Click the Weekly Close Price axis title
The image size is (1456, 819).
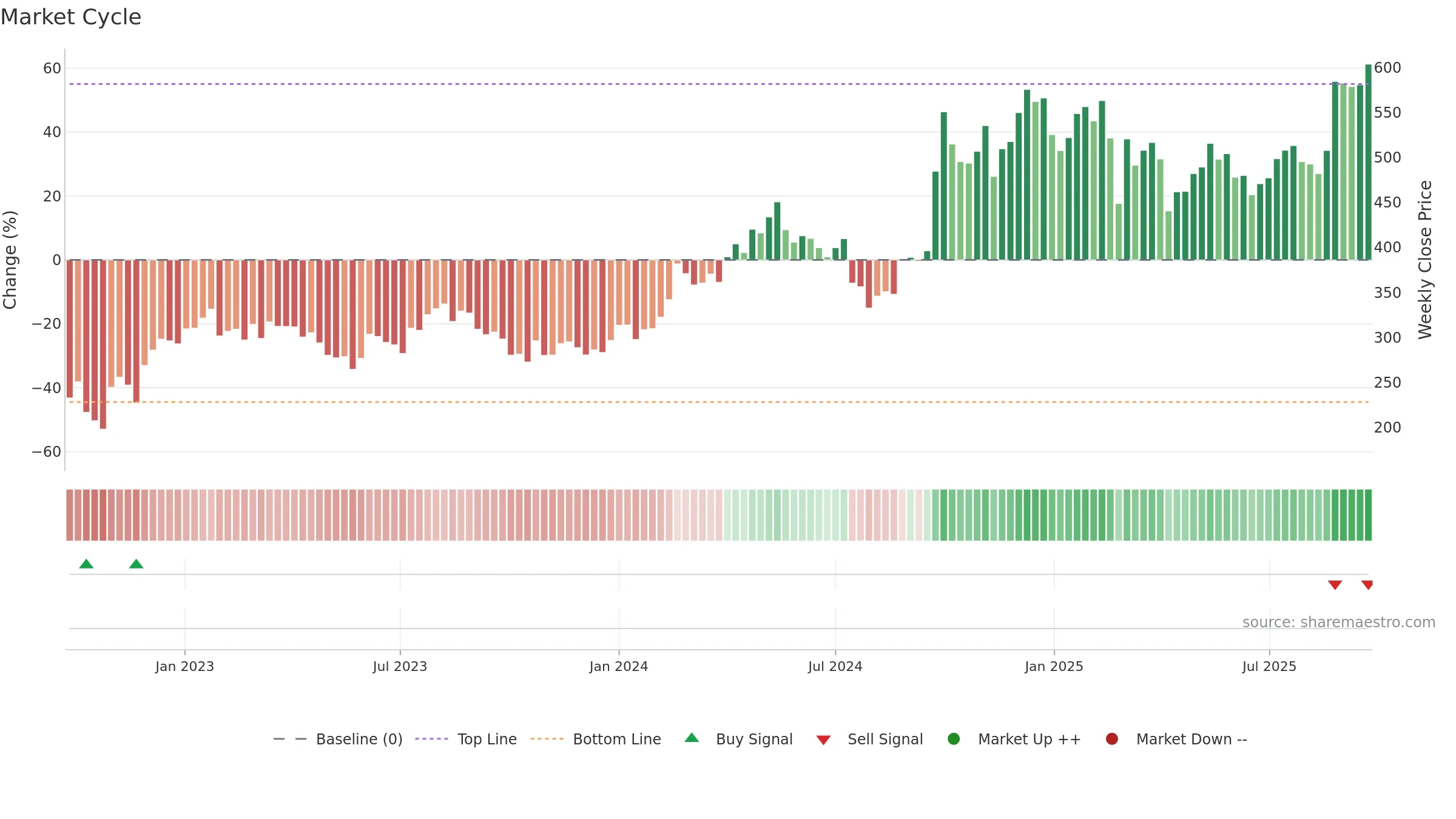click(x=1425, y=260)
